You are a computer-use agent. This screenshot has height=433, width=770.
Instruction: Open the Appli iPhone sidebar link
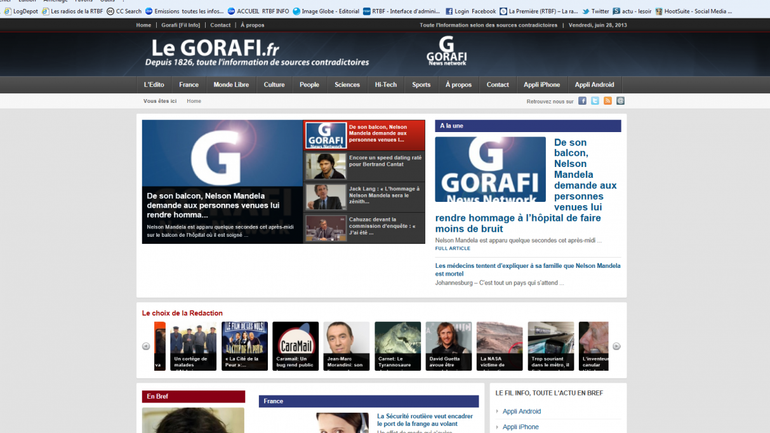pos(520,427)
